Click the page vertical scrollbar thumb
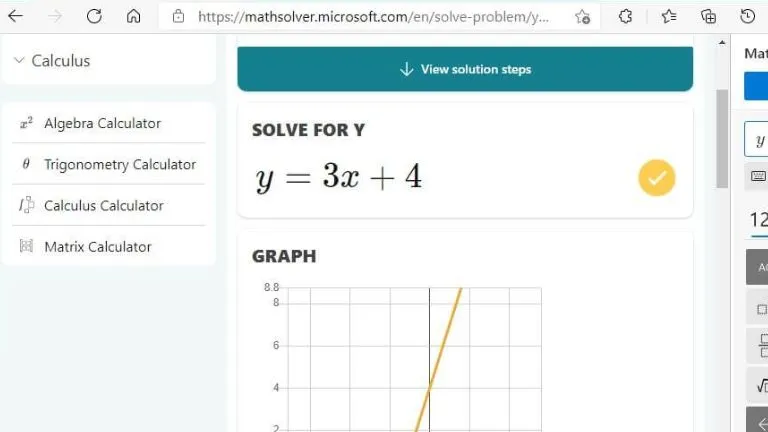Image resolution: width=768 pixels, height=432 pixels. [x=722, y=139]
